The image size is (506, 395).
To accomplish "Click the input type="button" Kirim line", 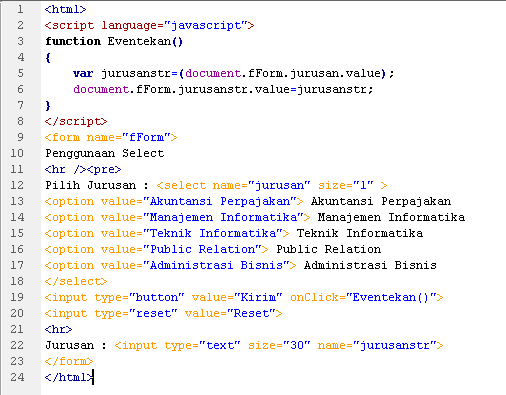I will pos(244,297).
